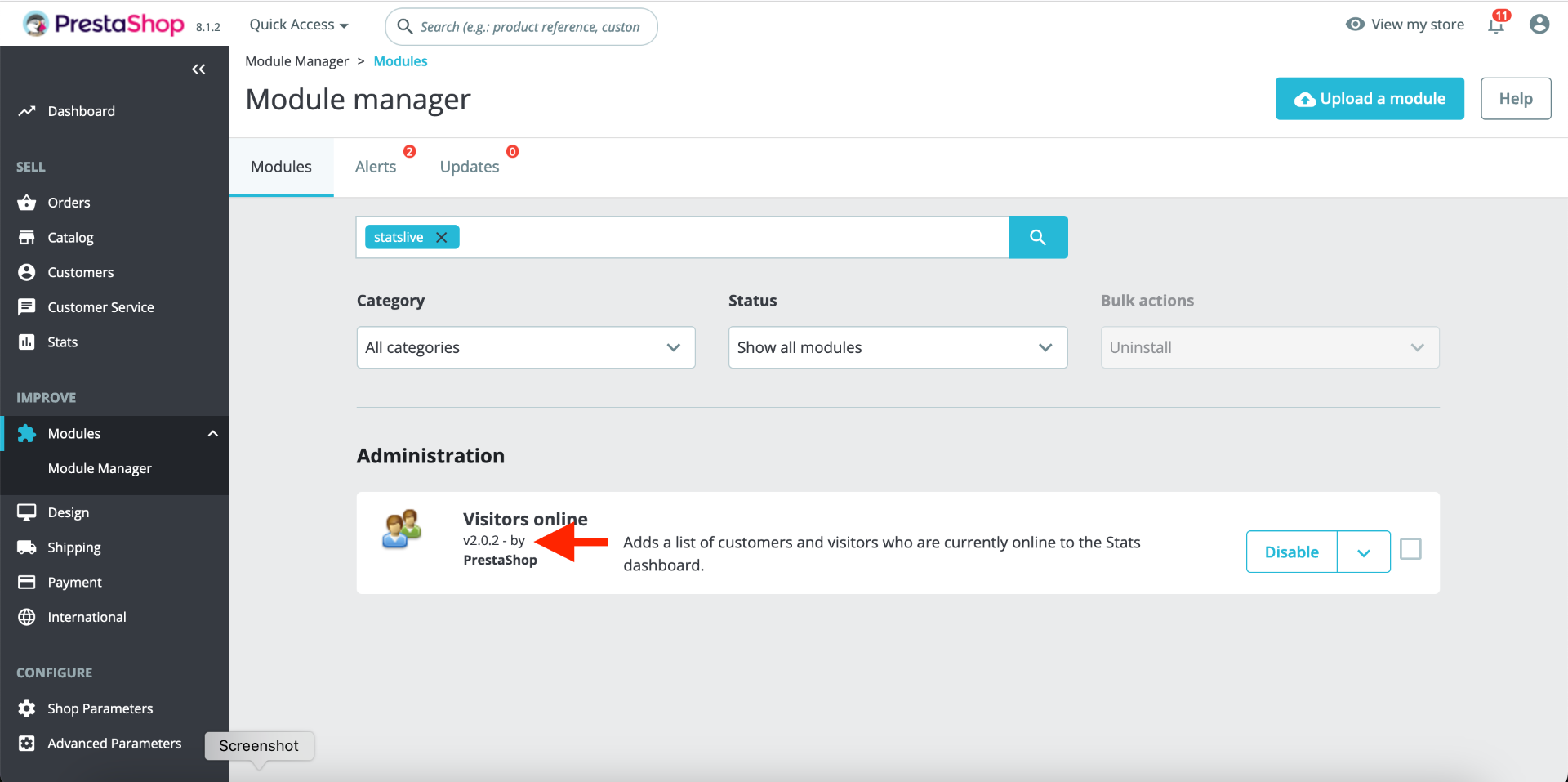This screenshot has height=782, width=1568.
Task: Open the user profile avatar
Action: (x=1539, y=25)
